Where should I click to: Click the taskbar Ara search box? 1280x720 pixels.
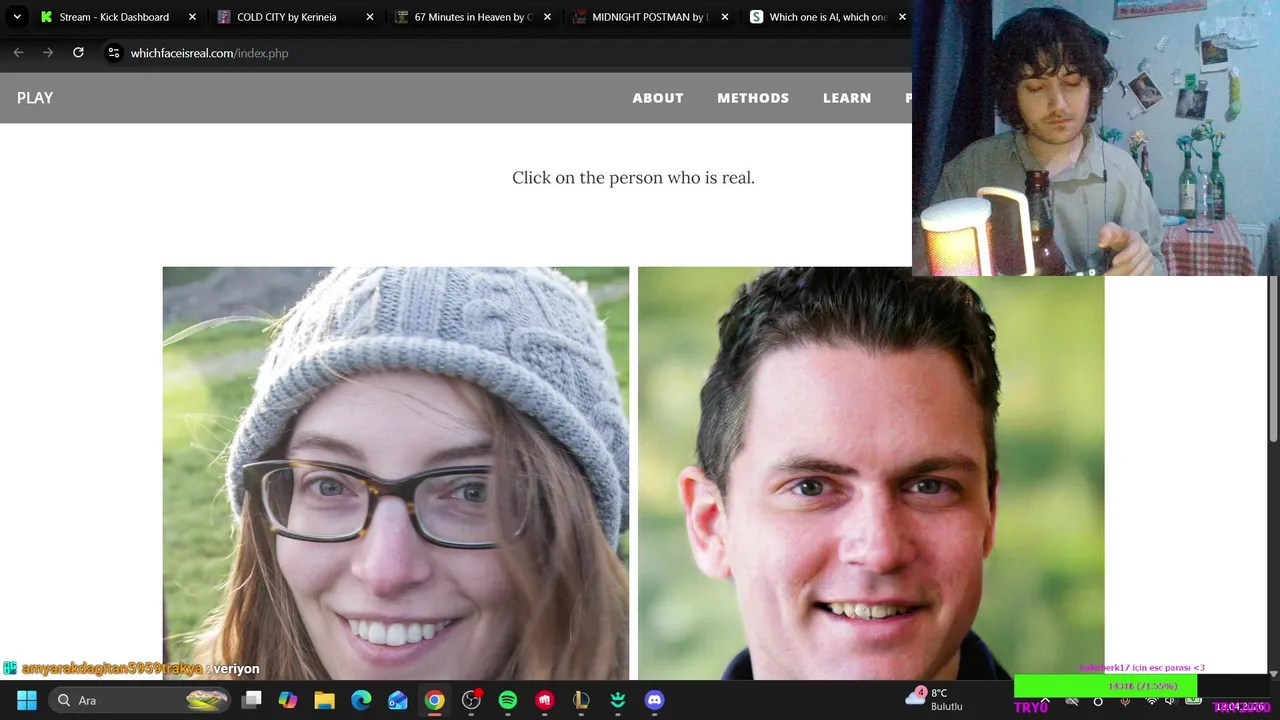pyautogui.click(x=140, y=700)
